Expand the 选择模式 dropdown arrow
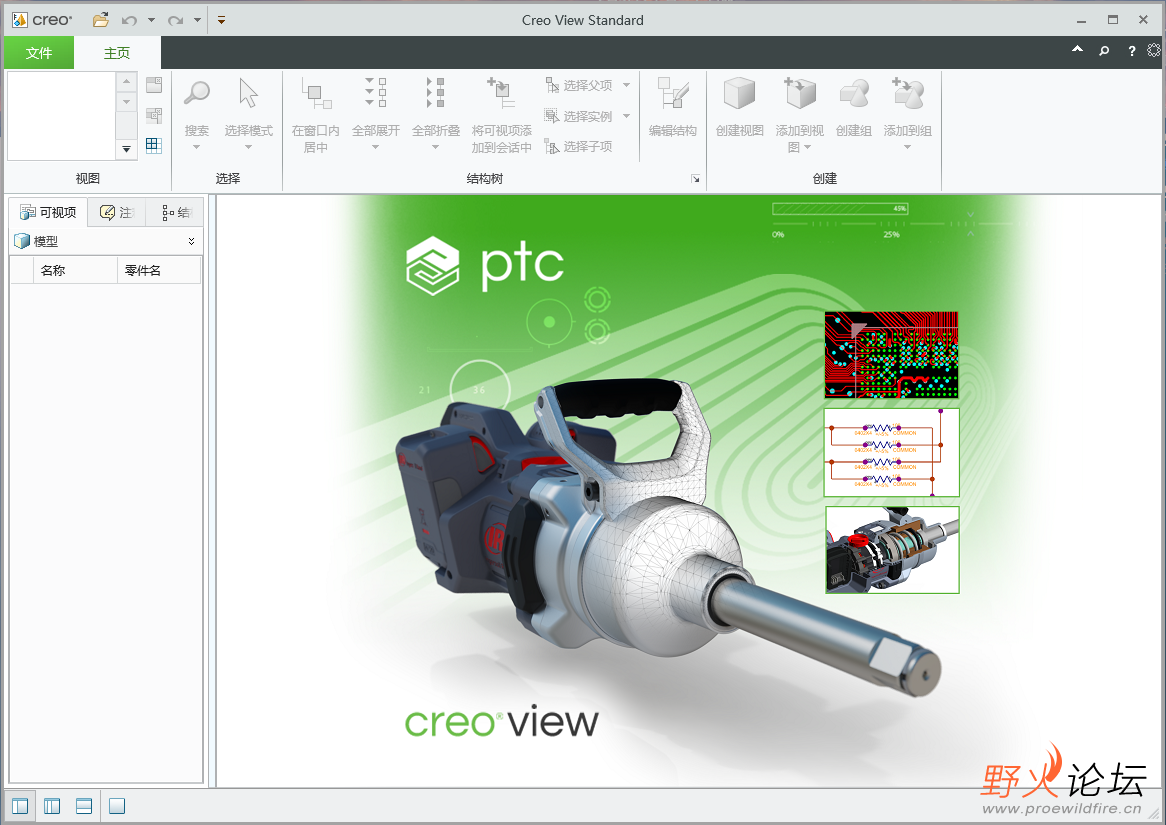Screen dimensions: 1166x825 [x=248, y=147]
